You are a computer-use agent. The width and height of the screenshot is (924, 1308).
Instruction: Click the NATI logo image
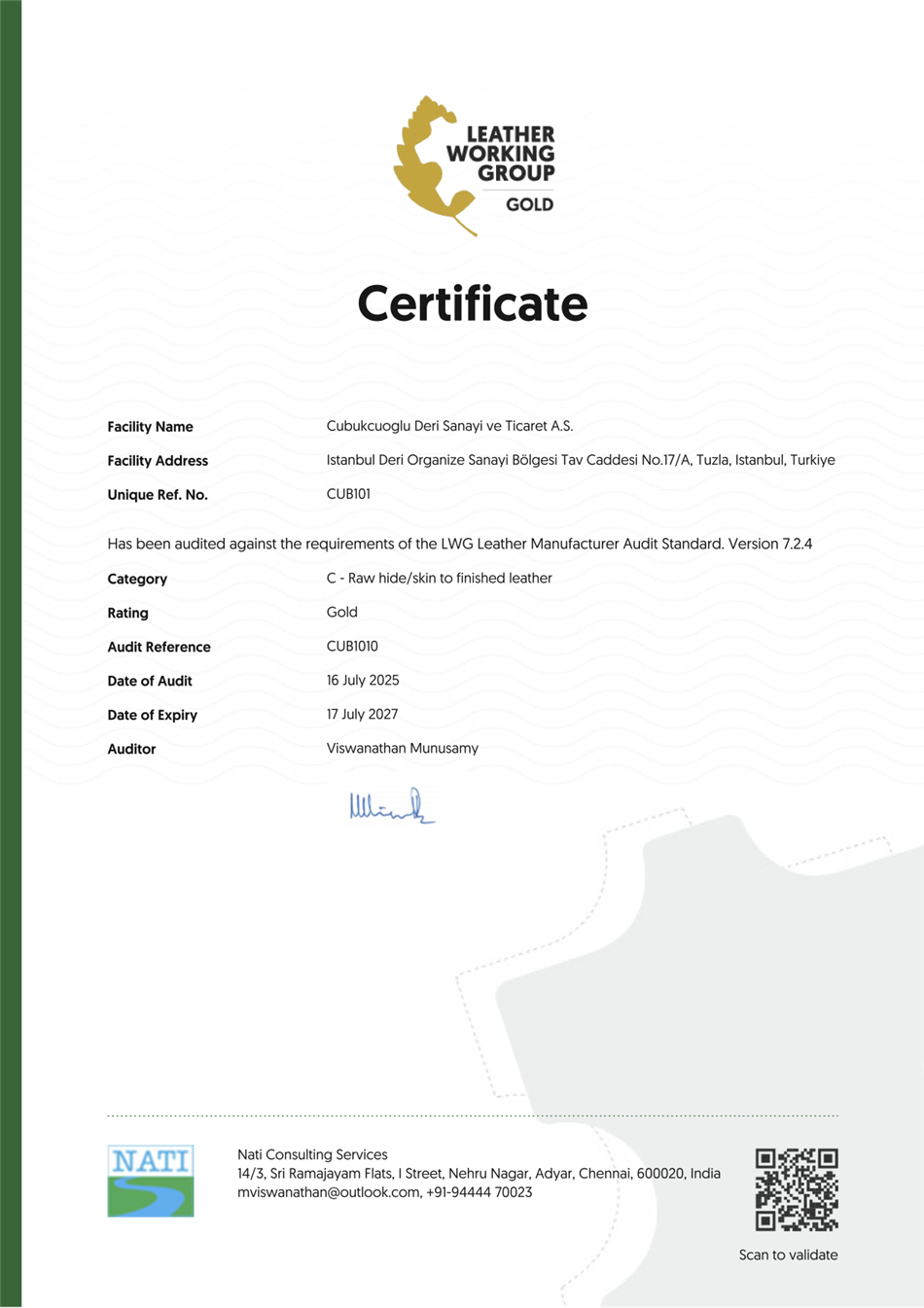pyautogui.click(x=151, y=1181)
